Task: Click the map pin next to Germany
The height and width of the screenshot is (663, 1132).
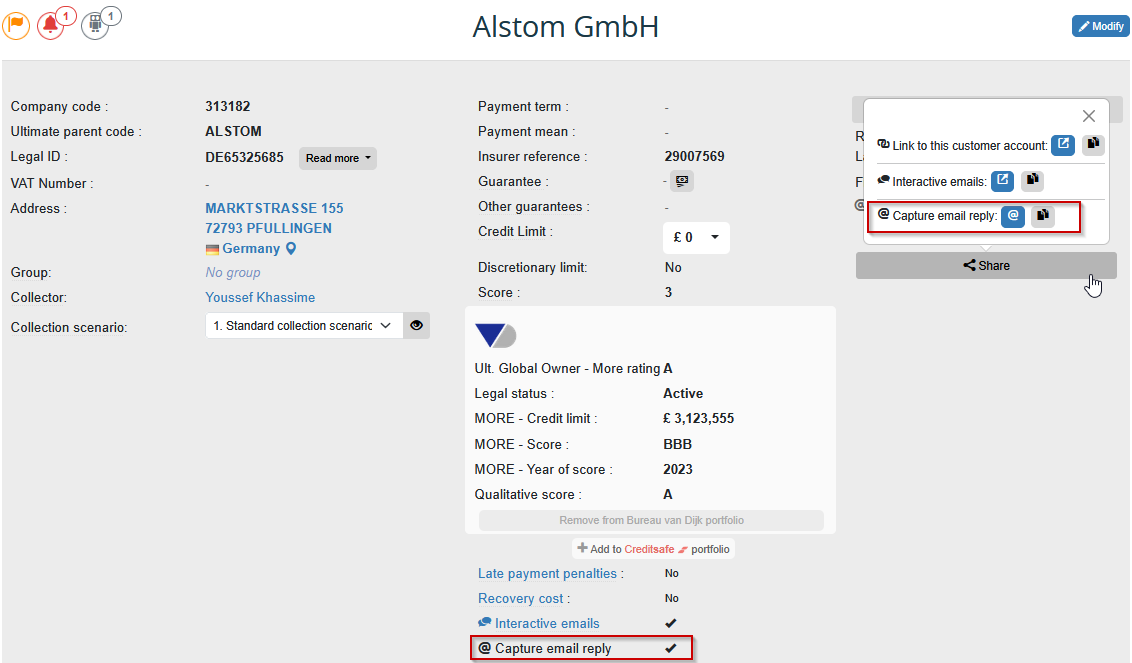Action: (291, 248)
